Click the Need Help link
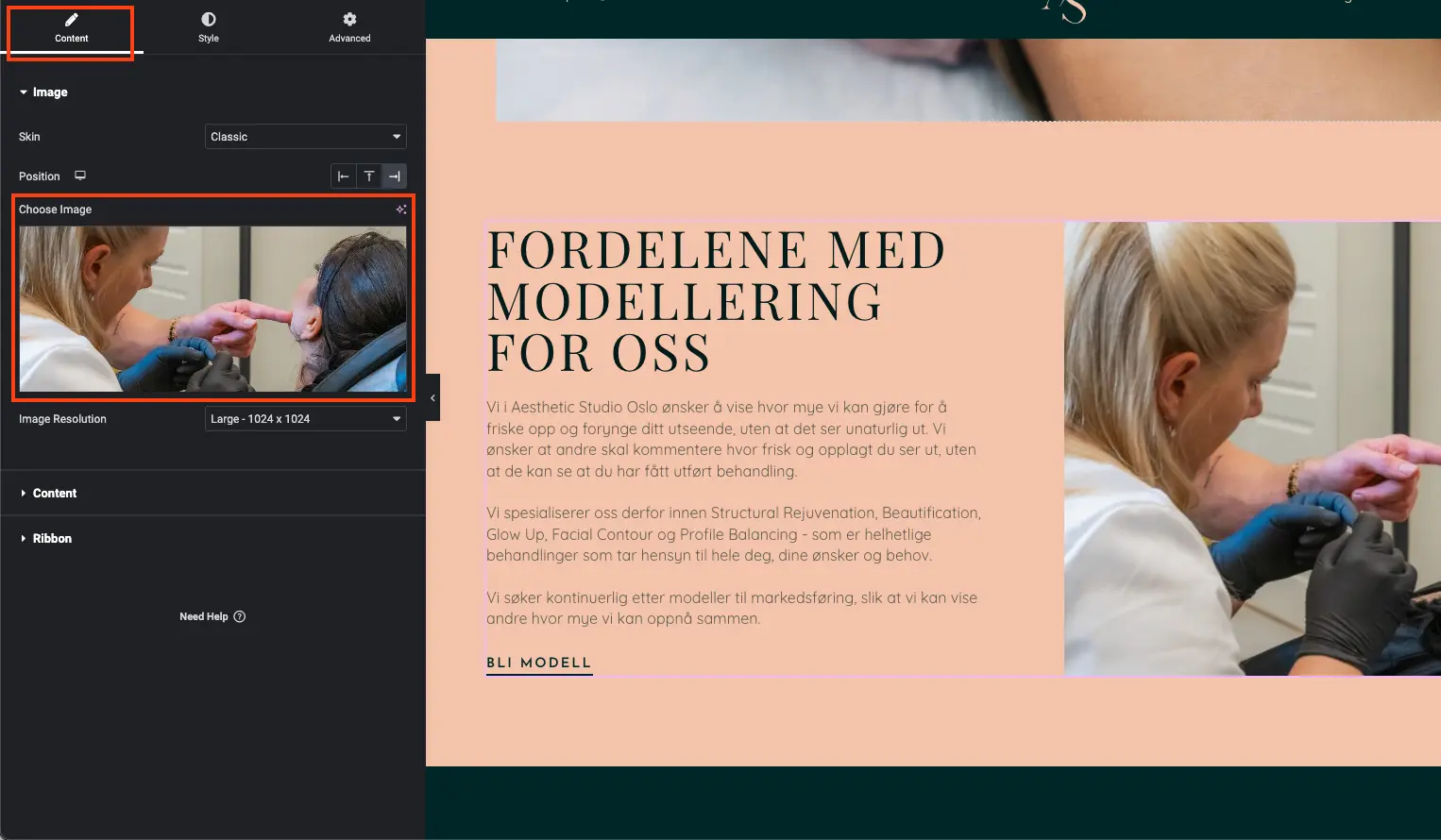1441x840 pixels. tap(204, 617)
